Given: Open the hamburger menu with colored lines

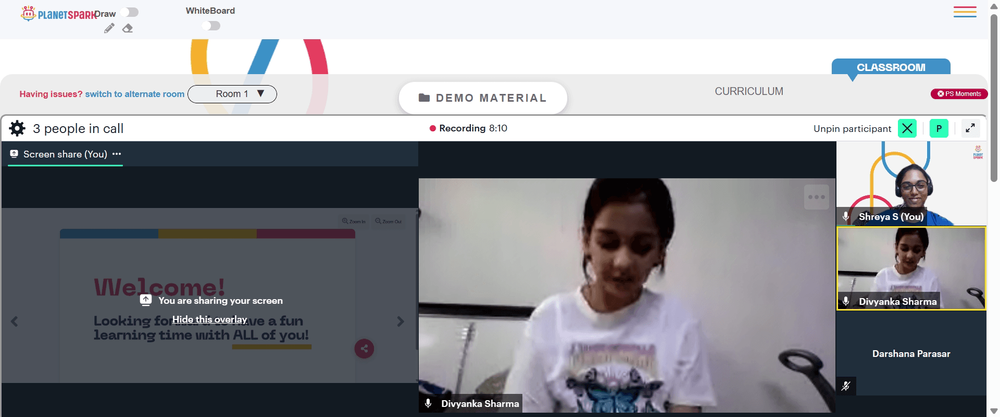Looking at the screenshot, I should coord(965,11).
